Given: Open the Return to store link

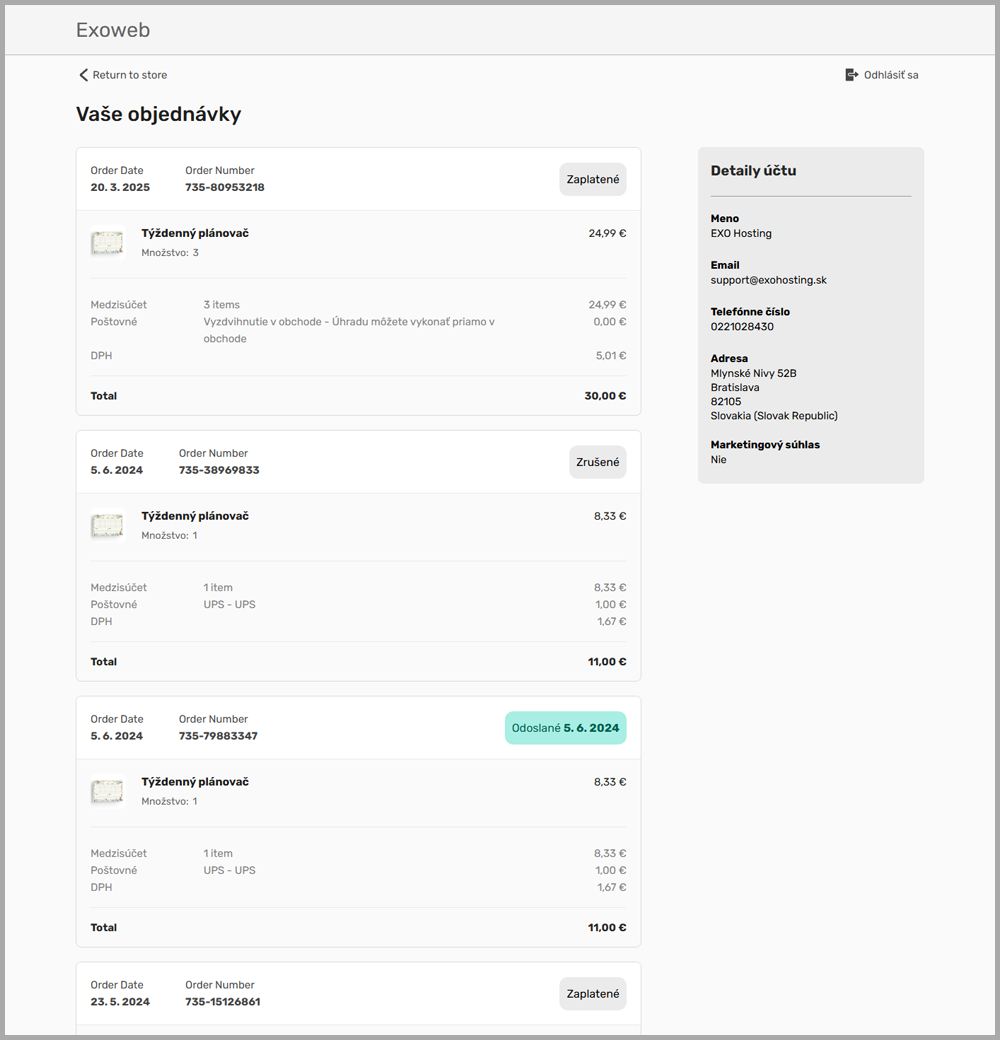Looking at the screenshot, I should [x=128, y=74].
